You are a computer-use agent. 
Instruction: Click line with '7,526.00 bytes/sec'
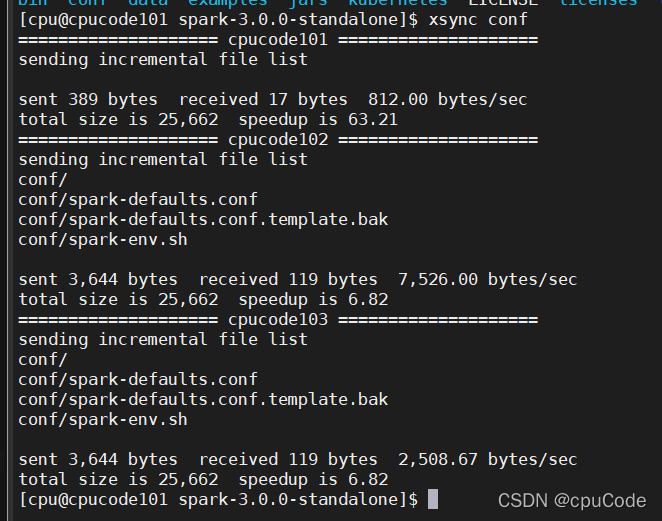pyautogui.click(x=298, y=279)
